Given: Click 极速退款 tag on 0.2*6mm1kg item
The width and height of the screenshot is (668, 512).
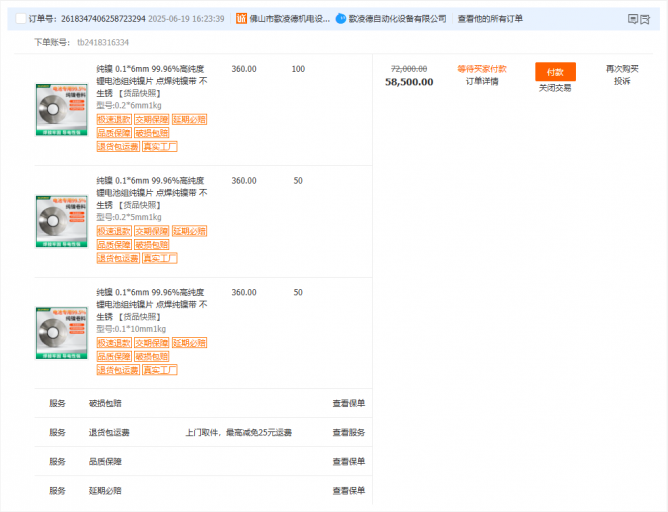Looking at the screenshot, I should (x=114, y=119).
